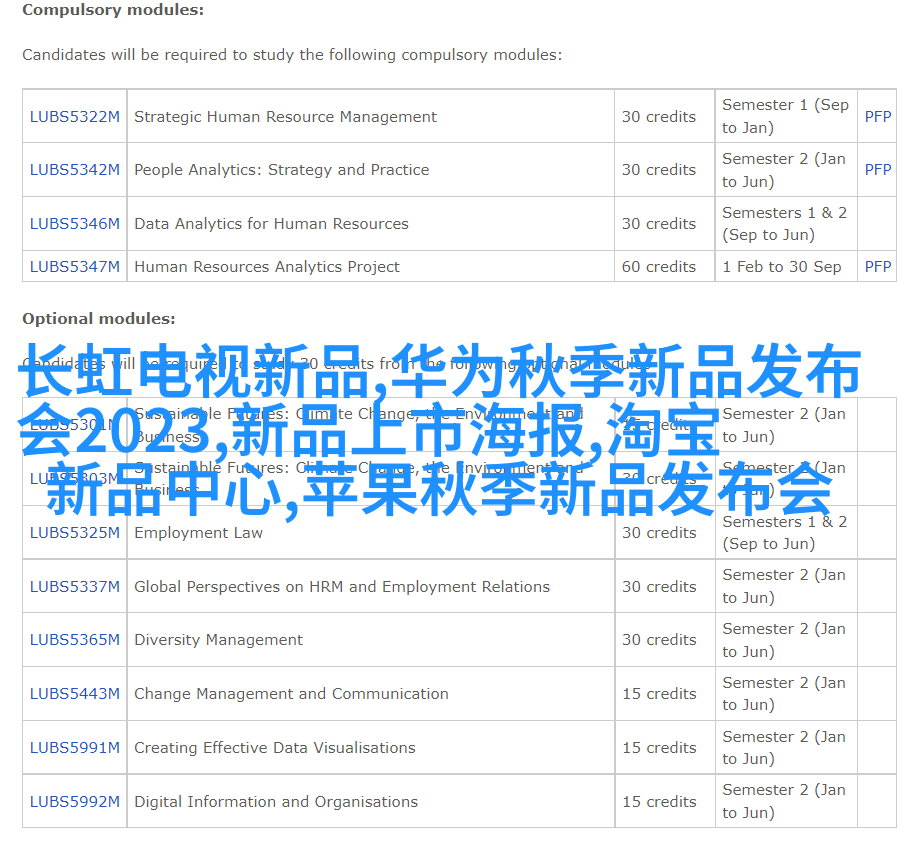Open the LUBS5347M module link
This screenshot has height=845, width=916.
(75, 266)
